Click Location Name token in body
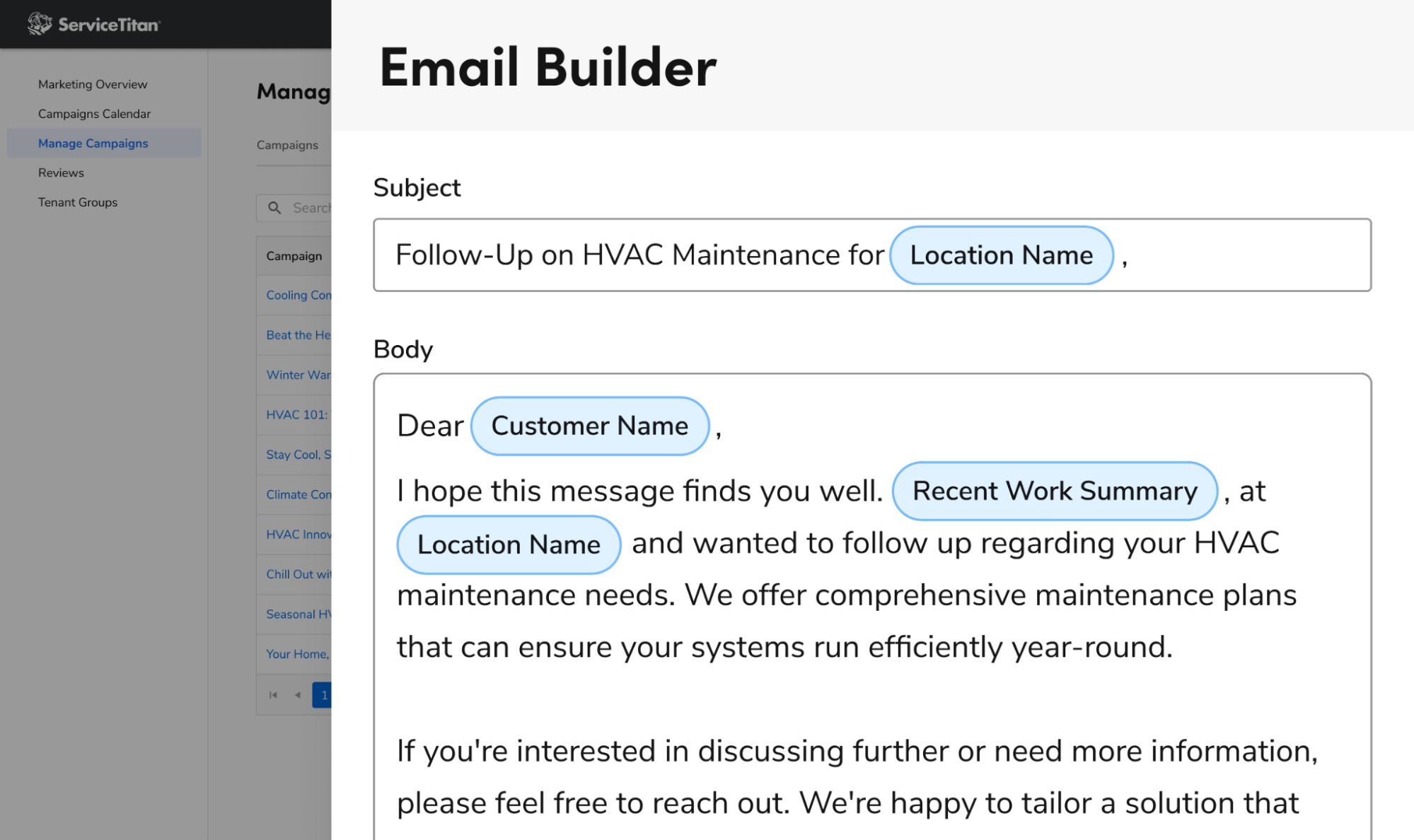The image size is (1414, 840). click(509, 544)
